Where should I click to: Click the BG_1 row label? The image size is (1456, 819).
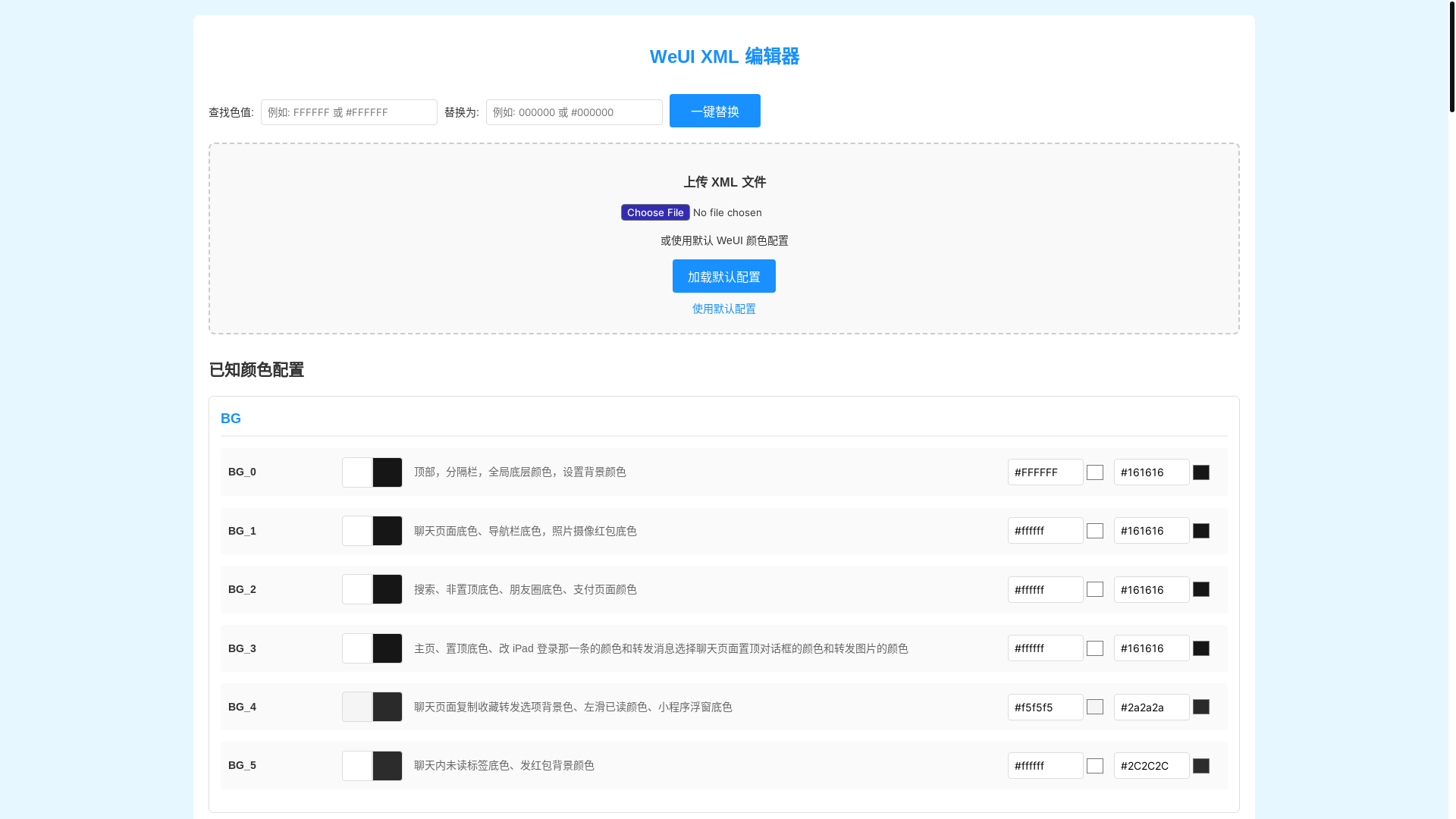tap(242, 531)
